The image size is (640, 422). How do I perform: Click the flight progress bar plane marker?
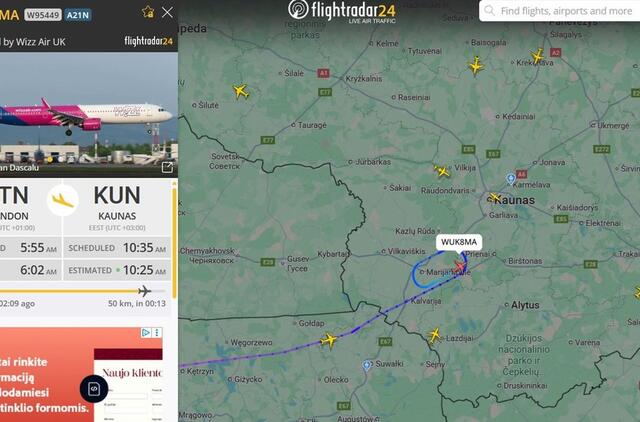coord(144,291)
